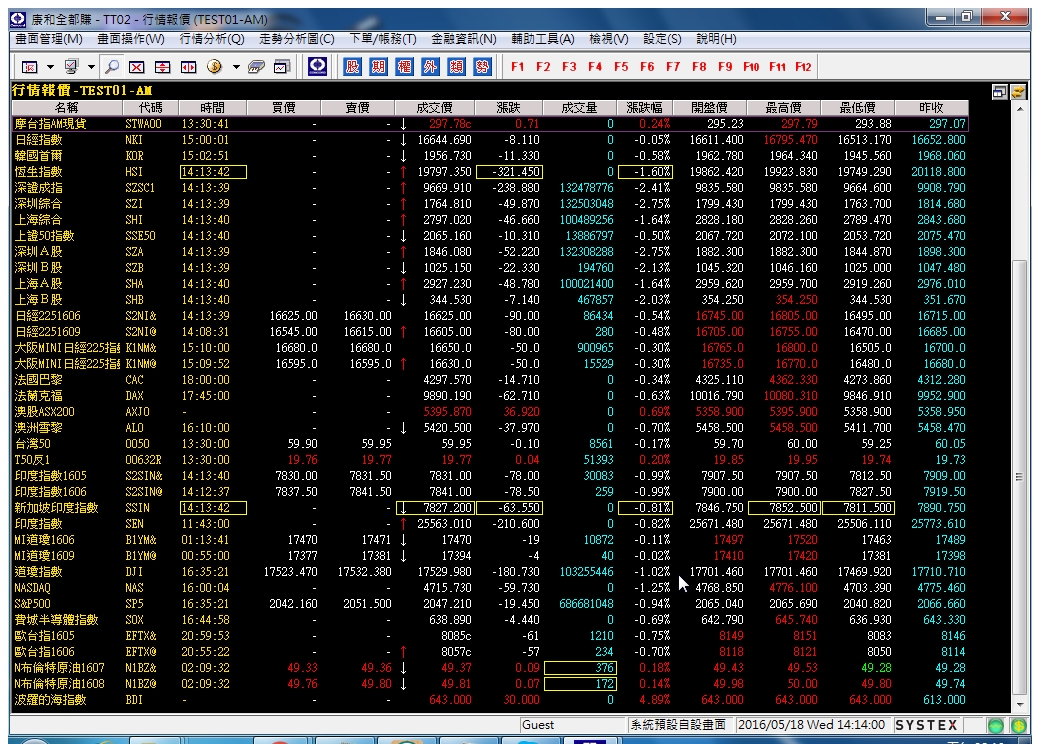Click the 上海綜合 row name
Screen dimensions: 1040x744
coord(38,219)
